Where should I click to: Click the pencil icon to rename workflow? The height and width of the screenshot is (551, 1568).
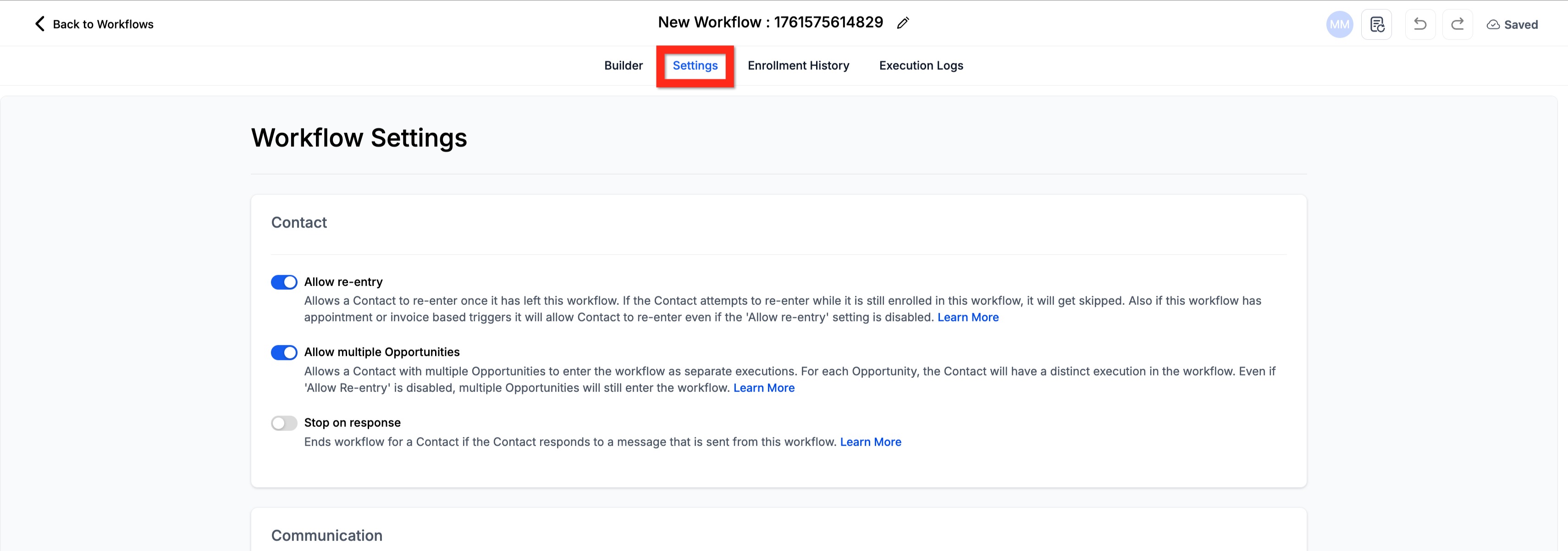pyautogui.click(x=903, y=23)
